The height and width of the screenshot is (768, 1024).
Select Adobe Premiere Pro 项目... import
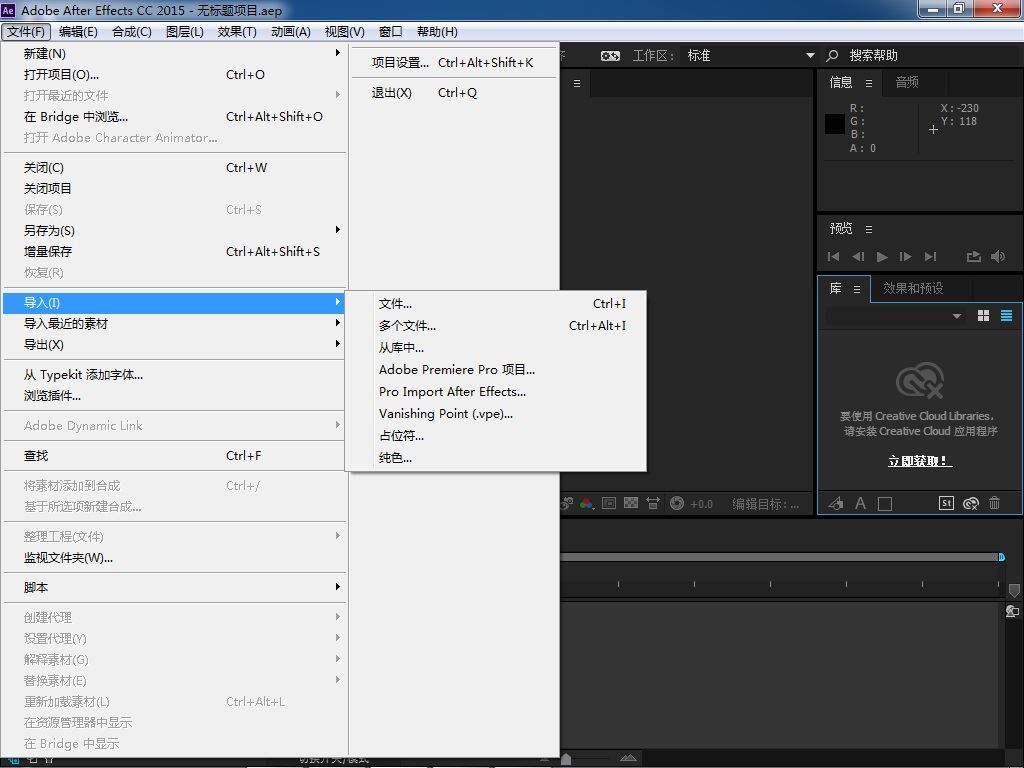point(496,370)
